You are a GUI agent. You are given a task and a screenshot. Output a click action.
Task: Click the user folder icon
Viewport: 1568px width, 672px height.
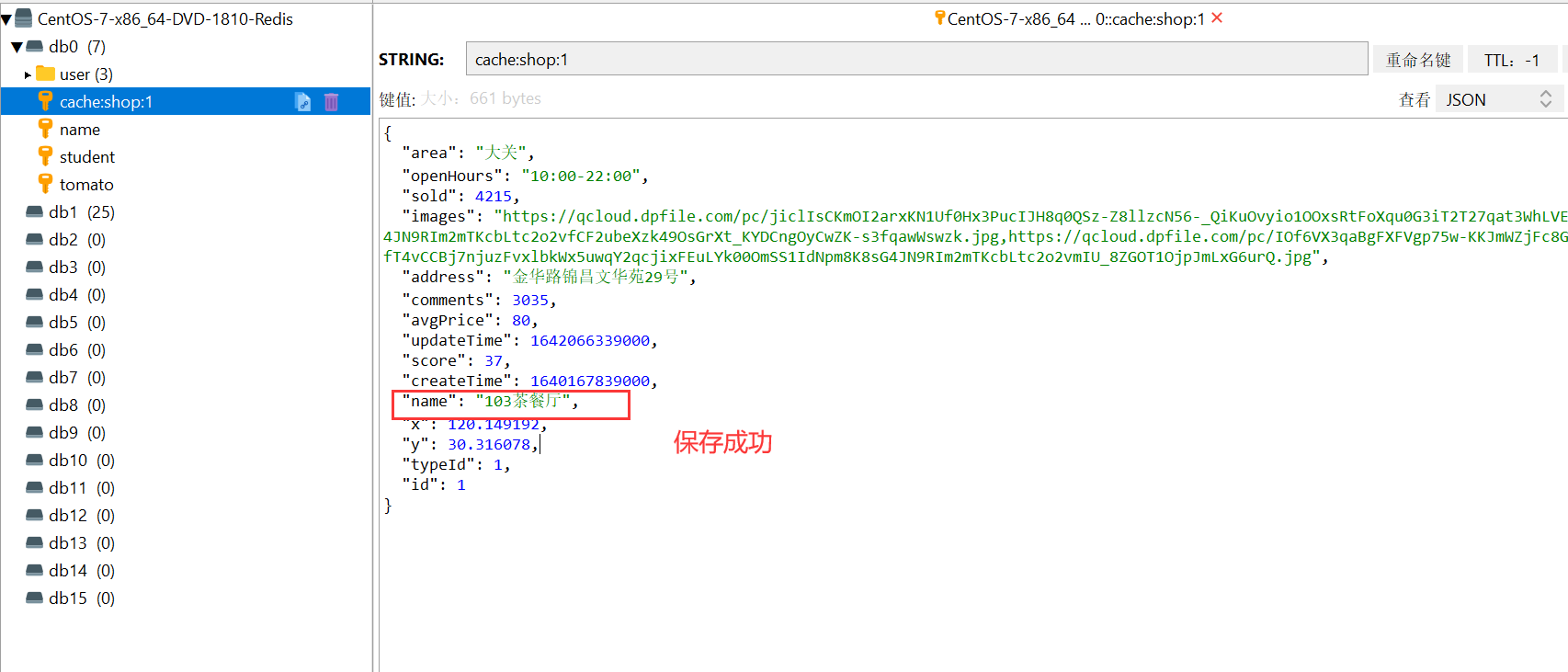click(45, 74)
